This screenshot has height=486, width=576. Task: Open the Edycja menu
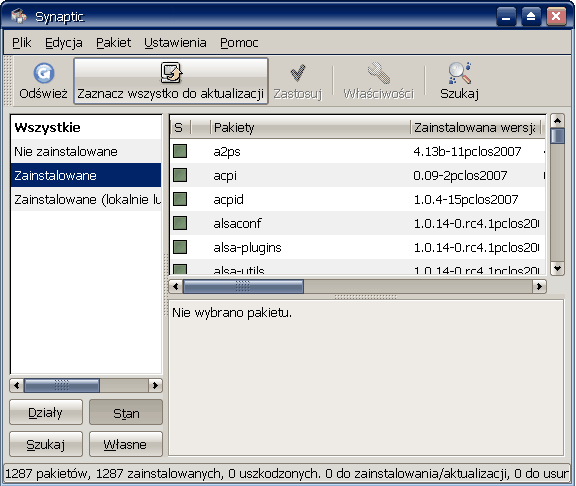point(64,43)
